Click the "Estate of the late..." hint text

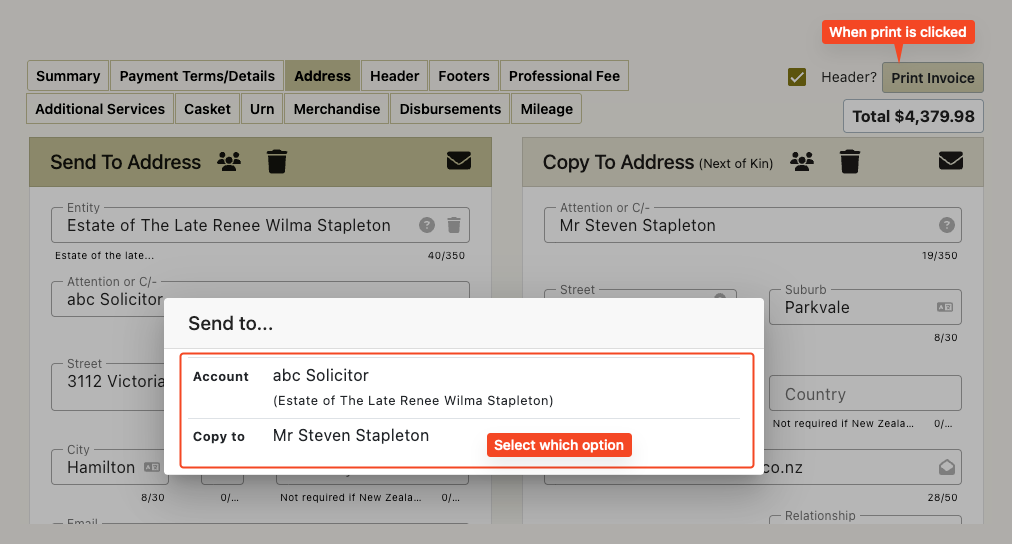pos(105,256)
